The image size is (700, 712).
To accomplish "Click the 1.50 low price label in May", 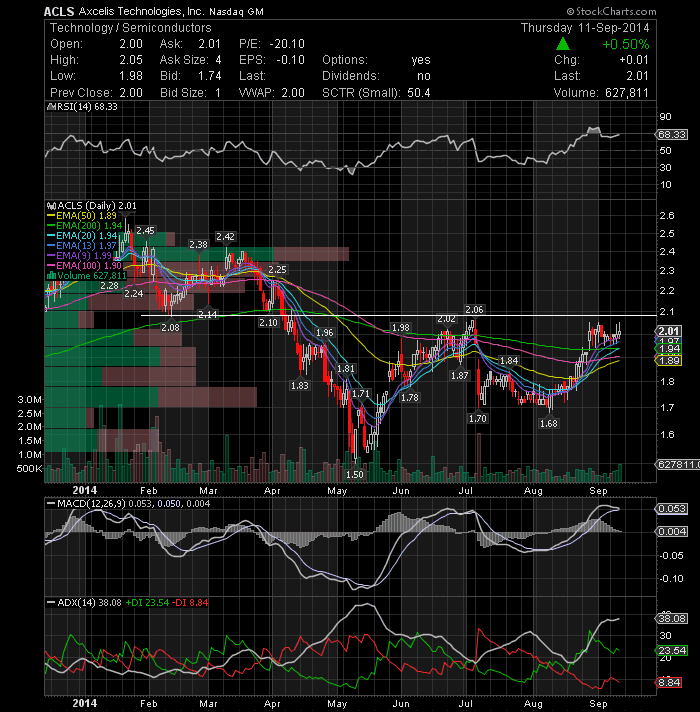I will point(355,475).
